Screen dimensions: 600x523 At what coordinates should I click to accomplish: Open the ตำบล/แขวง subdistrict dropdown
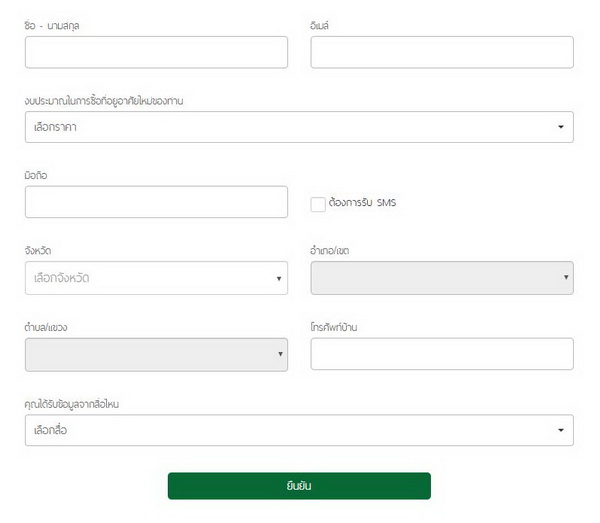coord(156,354)
